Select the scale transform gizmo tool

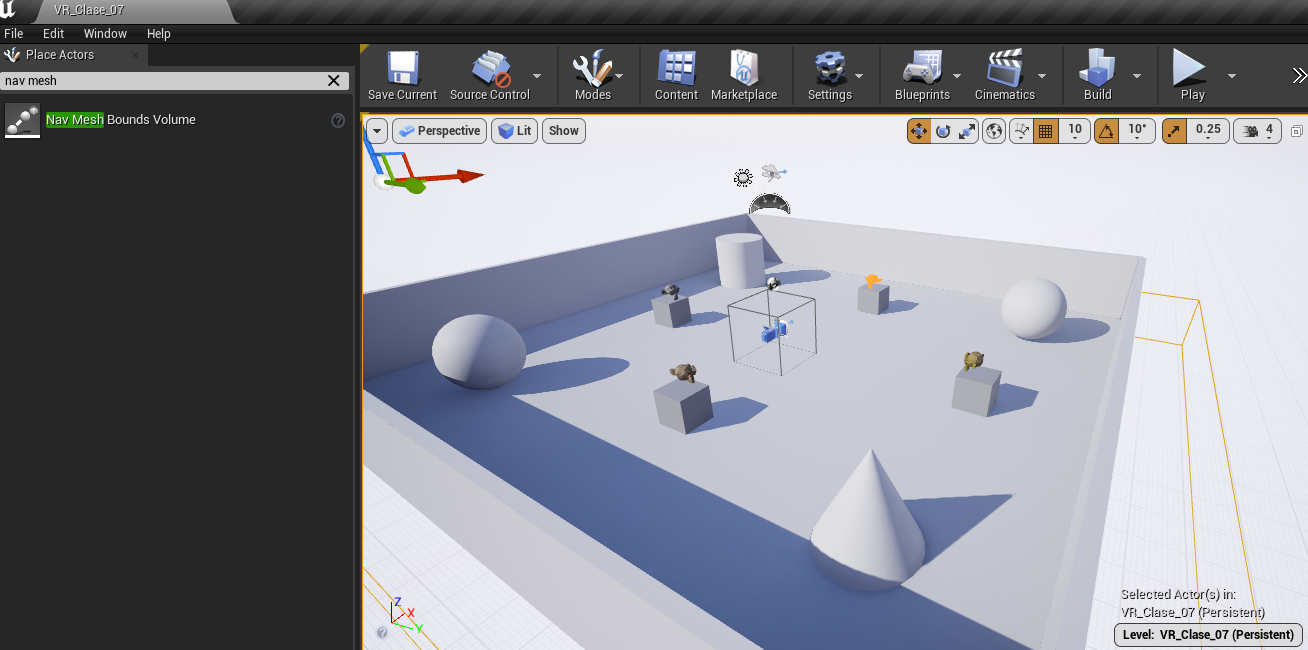pos(967,131)
